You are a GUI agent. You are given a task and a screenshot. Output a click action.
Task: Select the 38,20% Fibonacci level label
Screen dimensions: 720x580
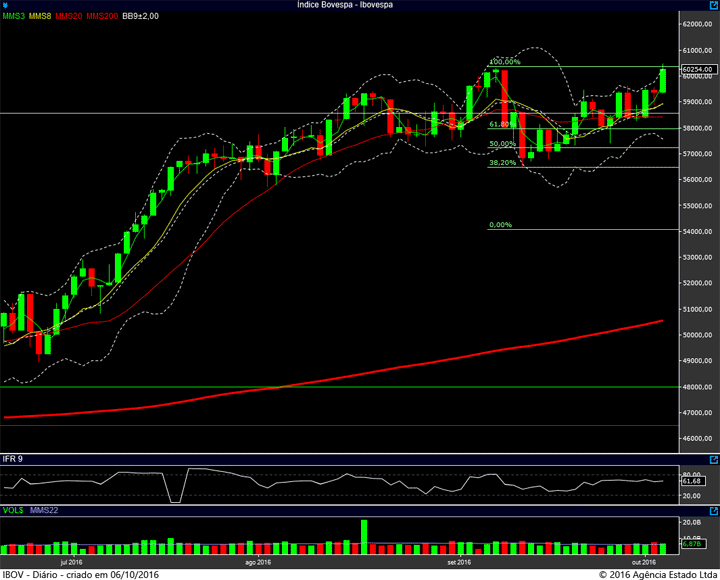[502, 163]
